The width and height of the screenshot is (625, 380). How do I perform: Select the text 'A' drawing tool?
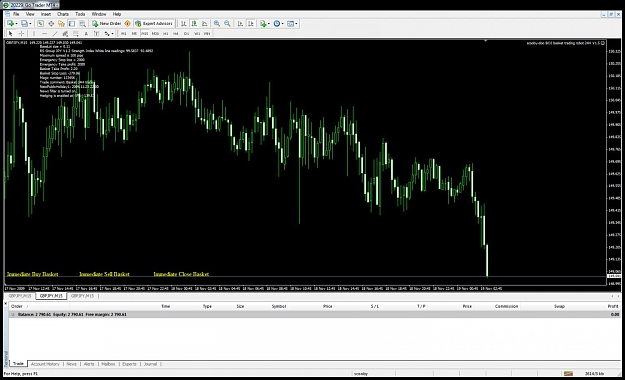click(x=86, y=33)
